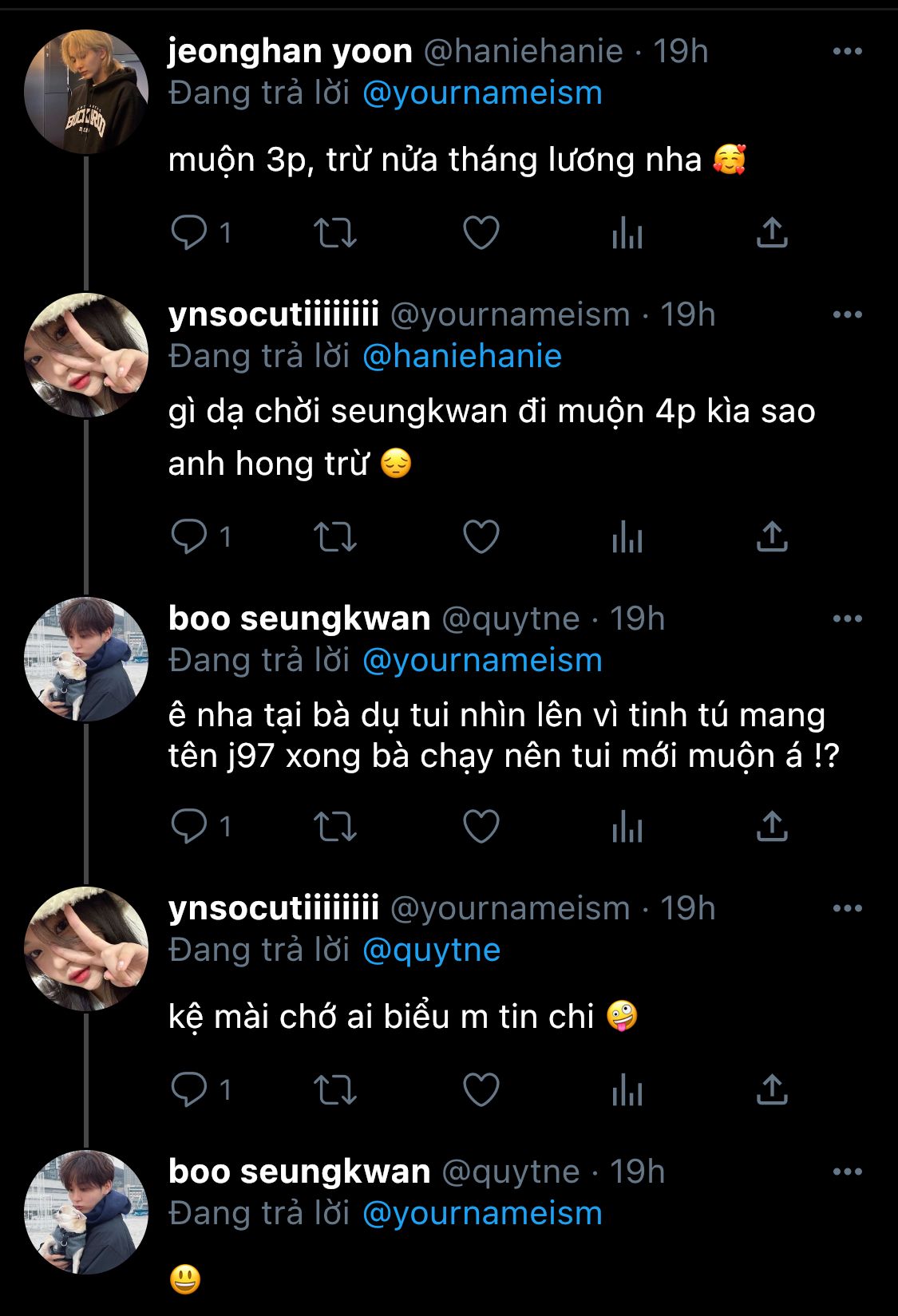Open the @haniehanie mention link
This screenshot has height=1316, width=898.
tap(461, 357)
